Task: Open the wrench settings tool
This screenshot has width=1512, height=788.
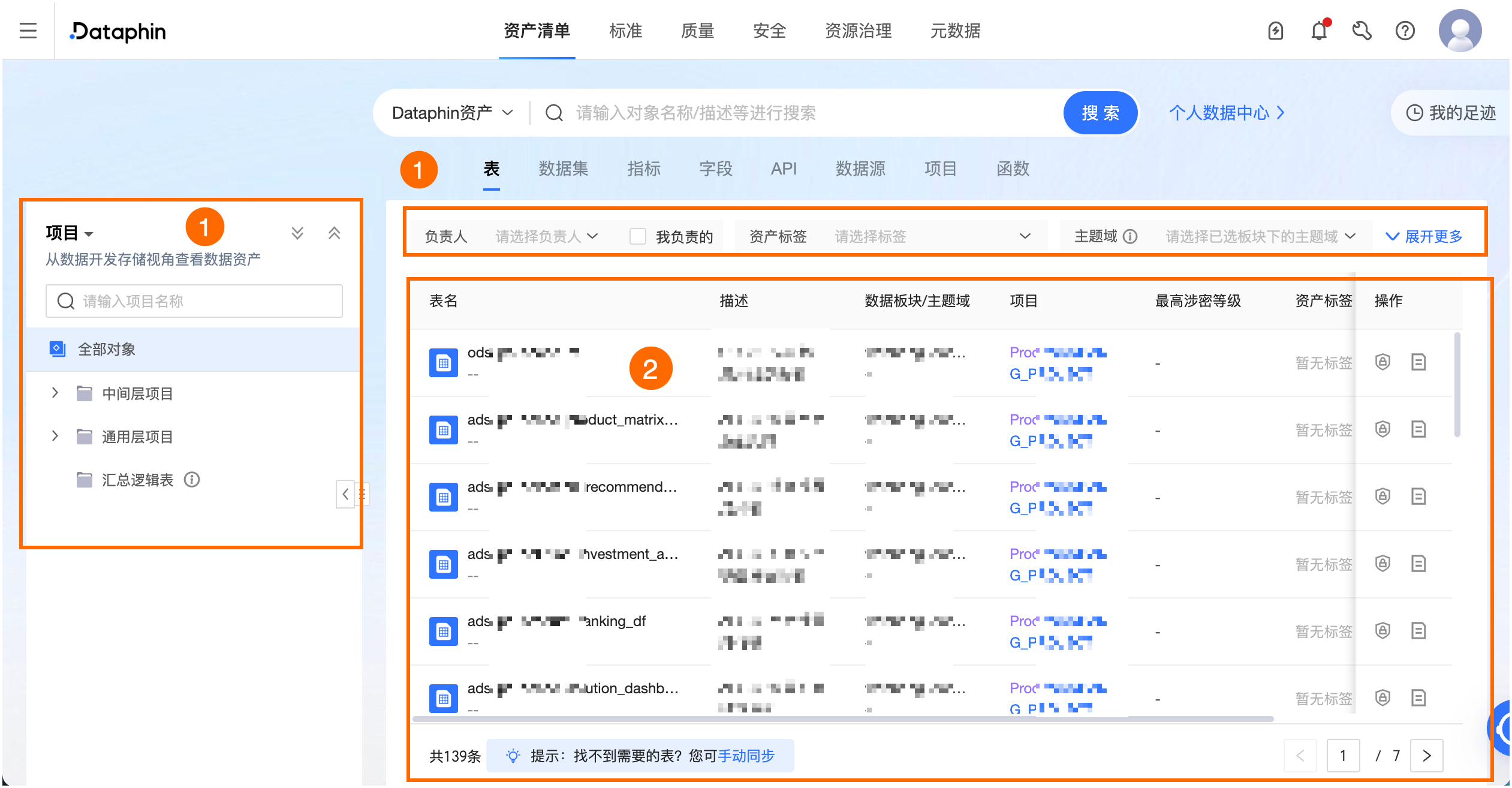Action: point(1362,31)
